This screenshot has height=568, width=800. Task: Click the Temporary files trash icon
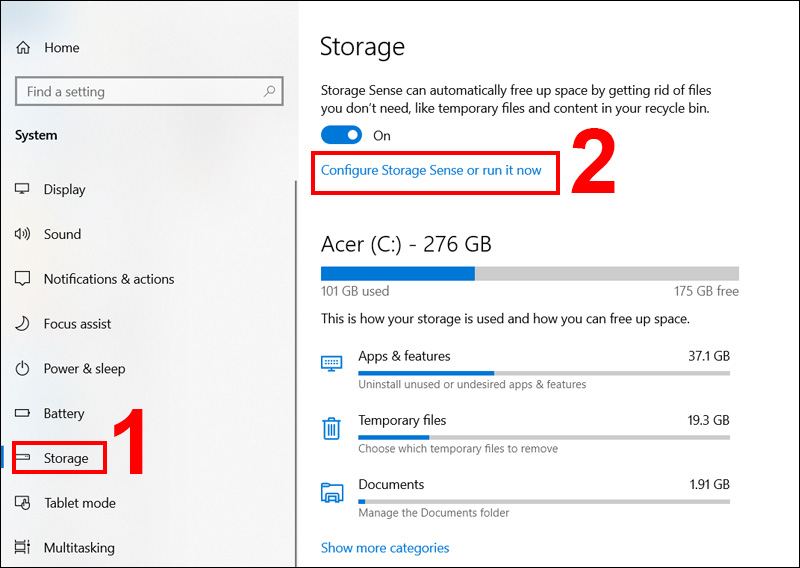coord(332,429)
